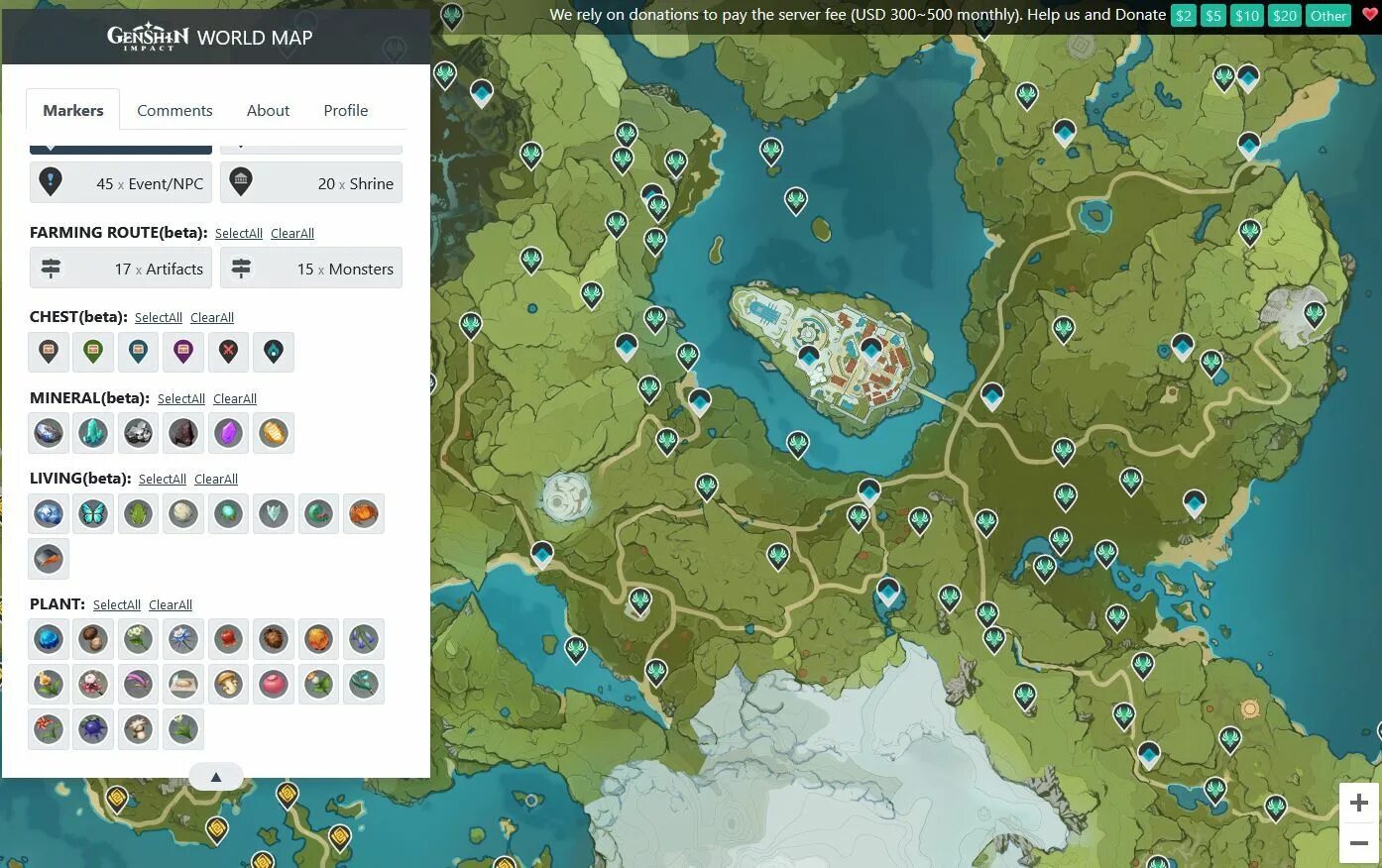Click ClearAll next to MINERAL(beta)
Image resolution: width=1382 pixels, height=868 pixels.
click(x=235, y=398)
